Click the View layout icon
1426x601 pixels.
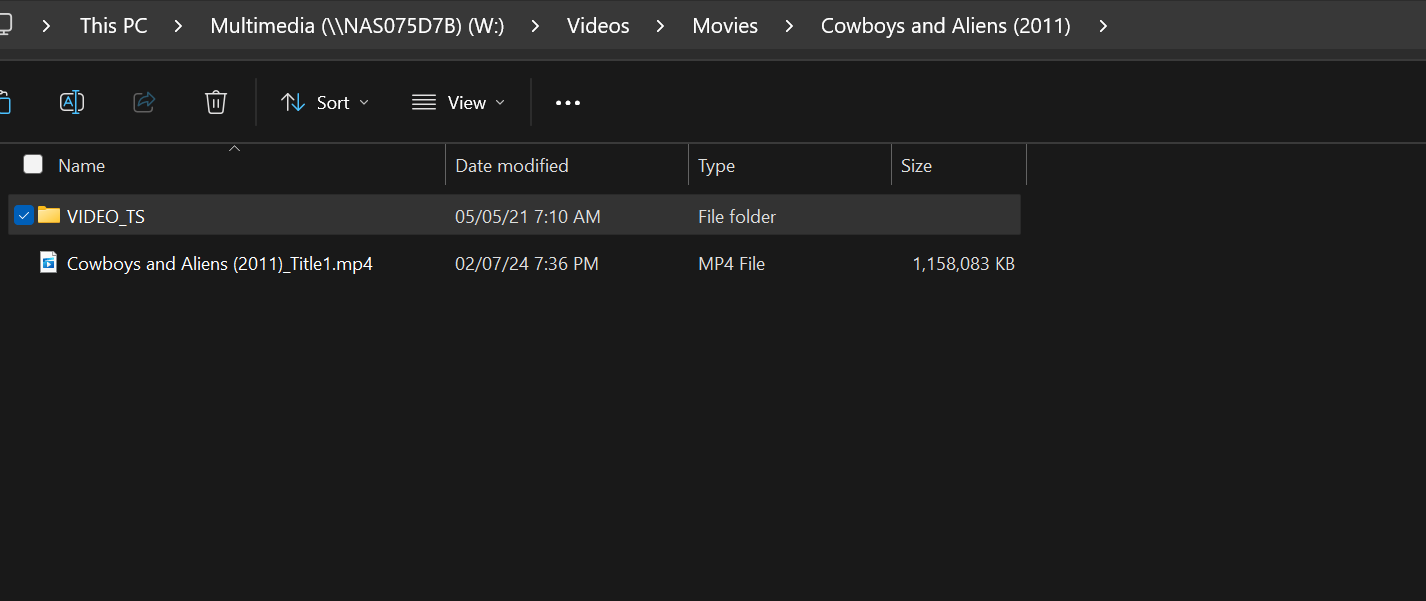(422, 101)
